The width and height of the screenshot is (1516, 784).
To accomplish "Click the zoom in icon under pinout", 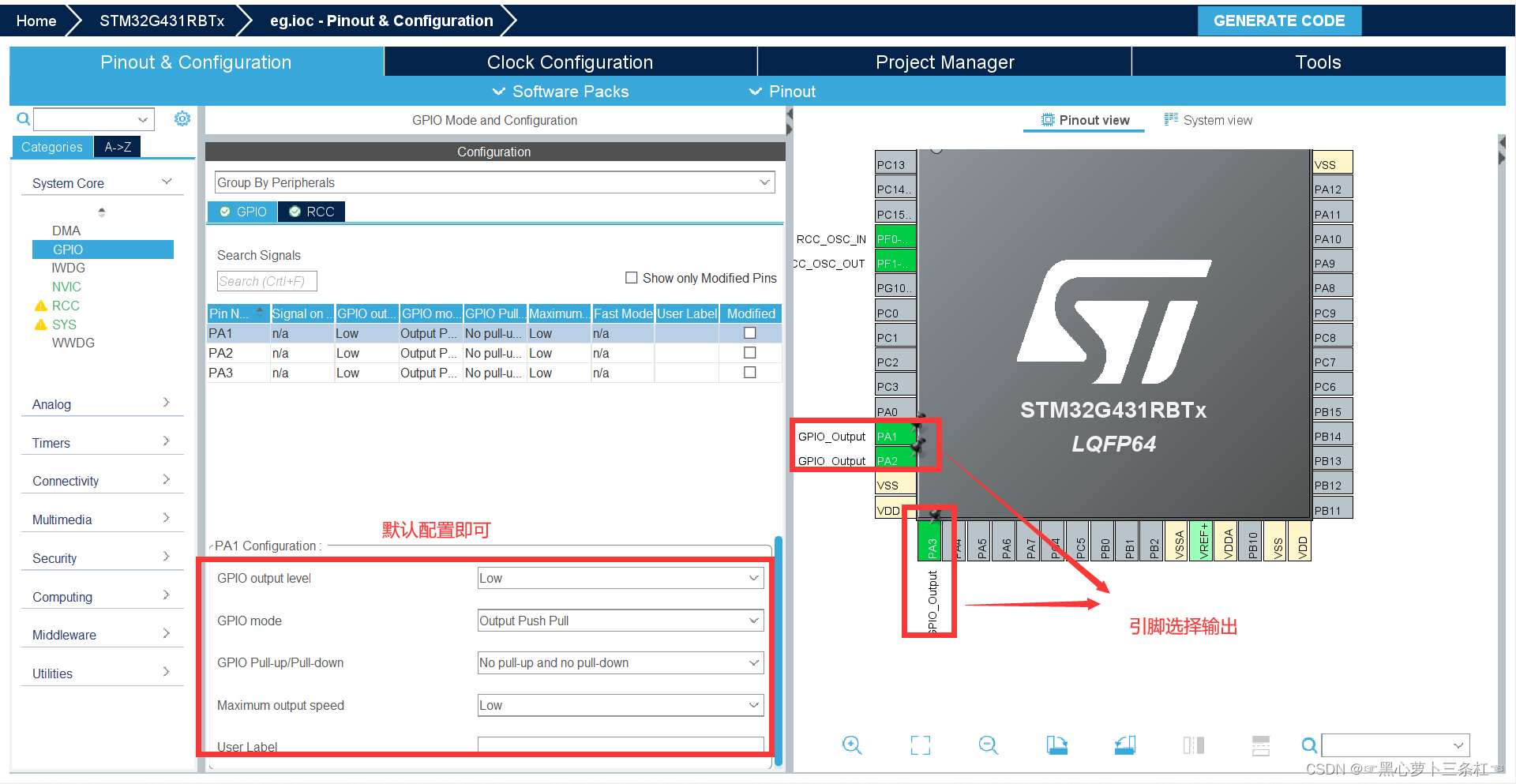I will 852,745.
